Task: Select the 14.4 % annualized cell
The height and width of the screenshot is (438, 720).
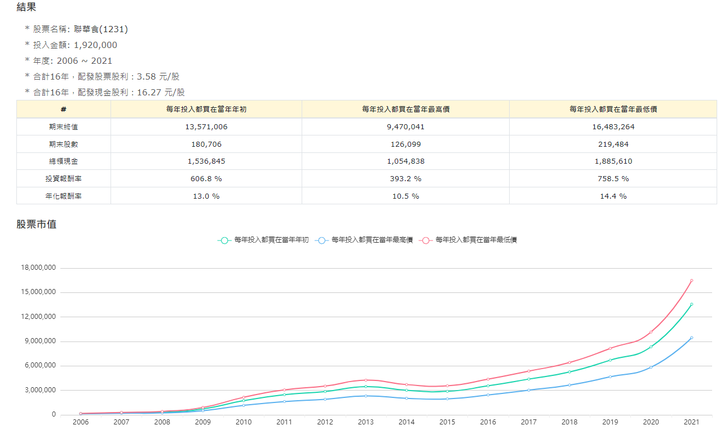Action: tap(613, 196)
